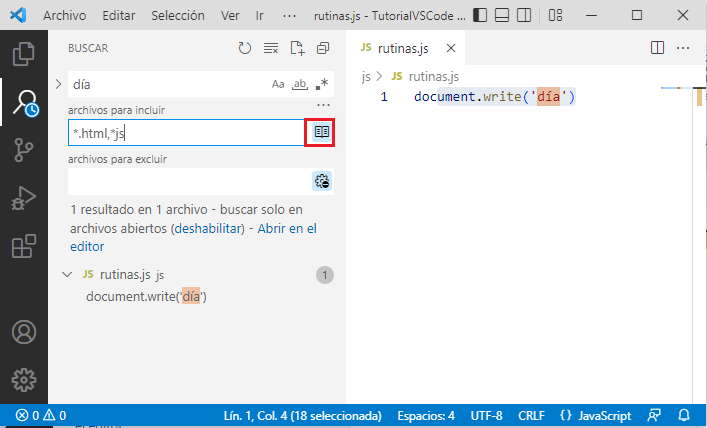The width and height of the screenshot is (707, 428).
Task: Toggle search details three dots
Action: click(323, 105)
